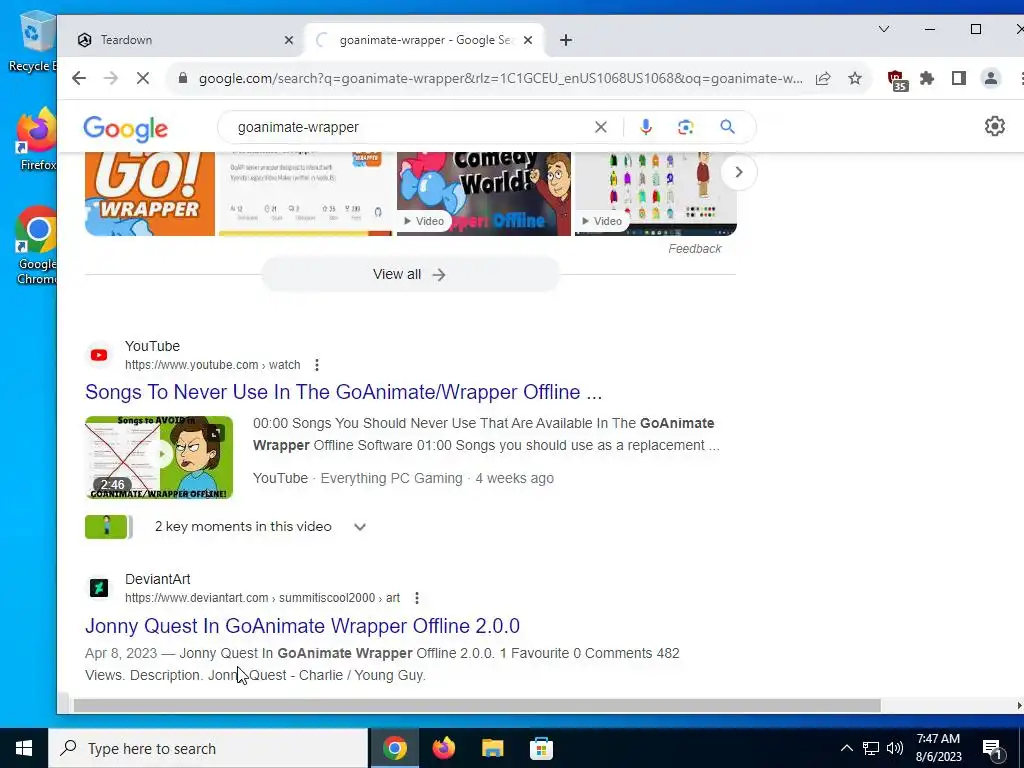Click the View all button
The height and width of the screenshot is (768, 1024).
(x=410, y=274)
